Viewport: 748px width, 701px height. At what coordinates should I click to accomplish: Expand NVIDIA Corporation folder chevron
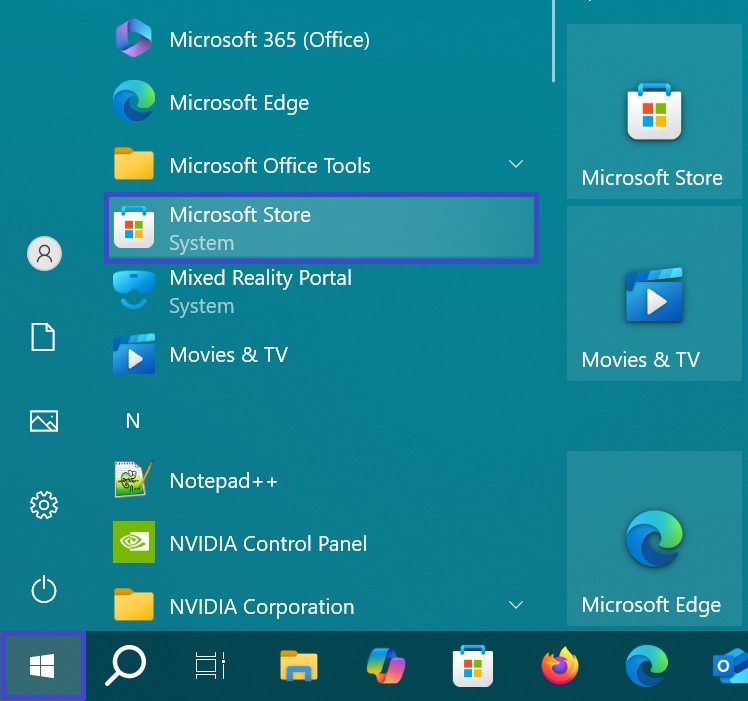click(x=516, y=605)
